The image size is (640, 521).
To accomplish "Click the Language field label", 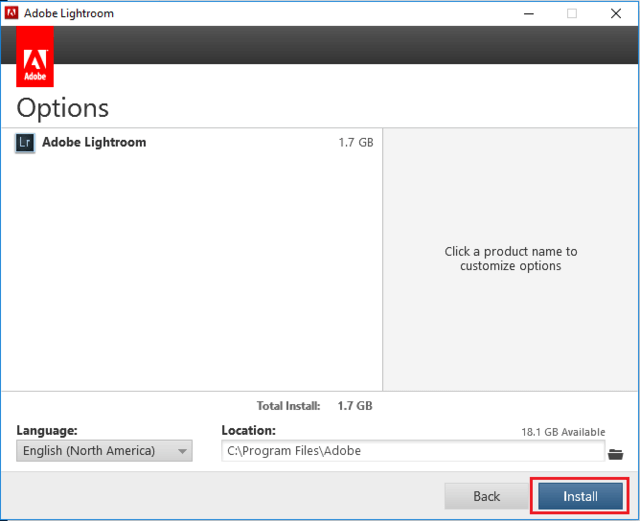I will 47,430.
